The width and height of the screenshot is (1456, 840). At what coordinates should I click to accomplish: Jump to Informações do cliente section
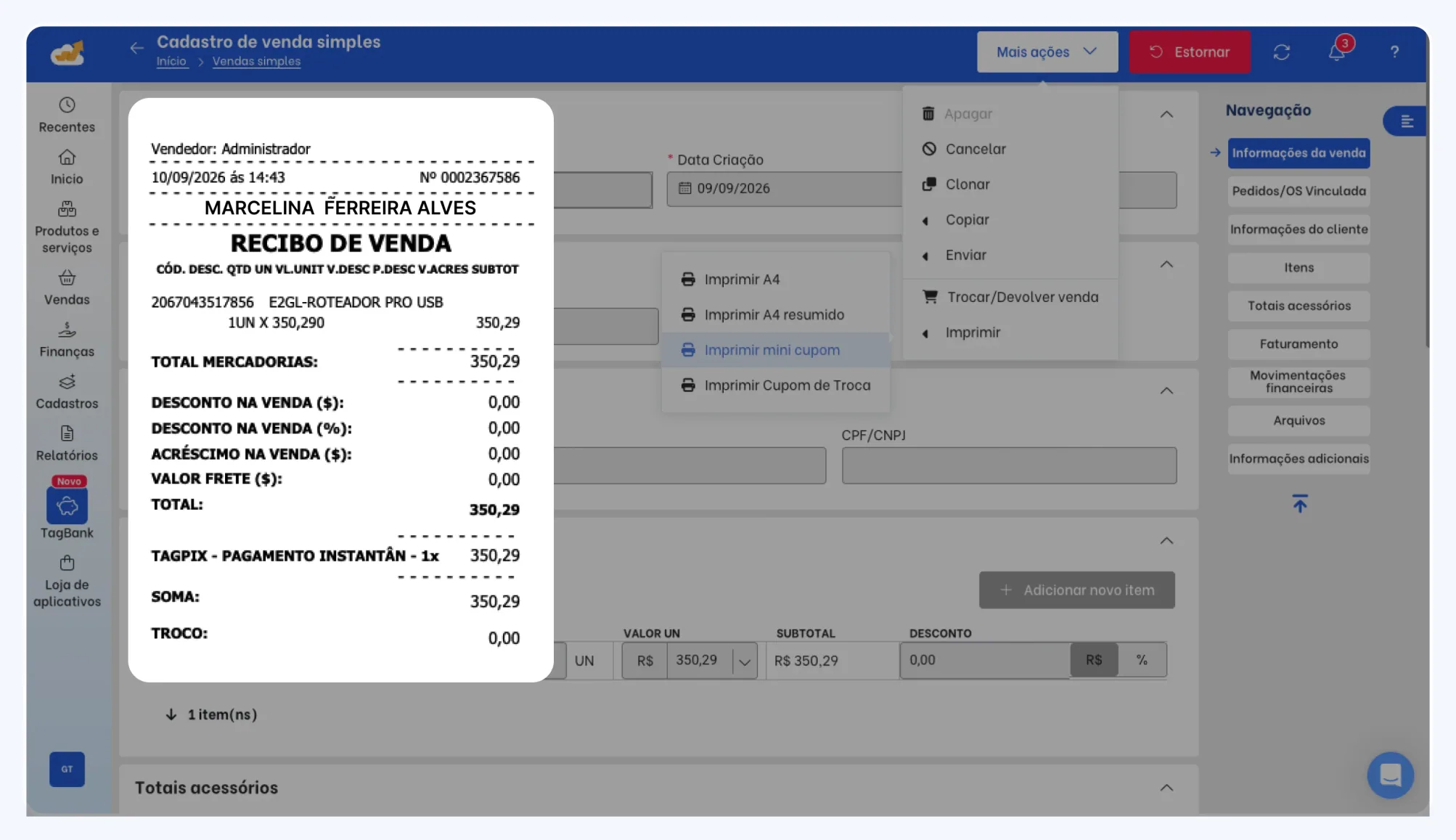tap(1298, 229)
